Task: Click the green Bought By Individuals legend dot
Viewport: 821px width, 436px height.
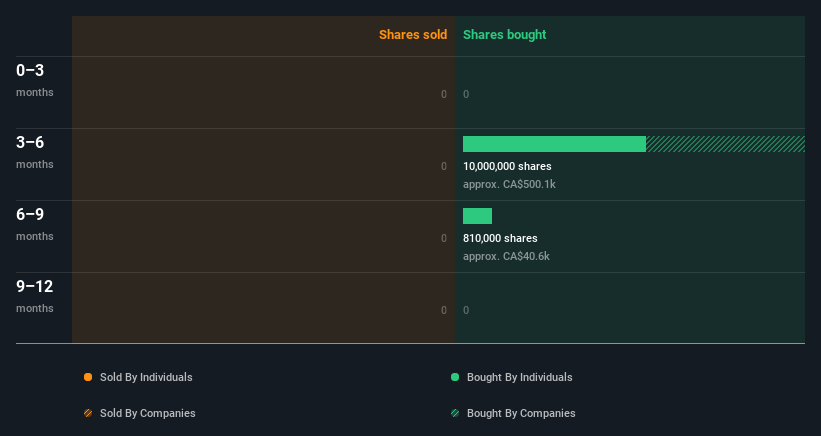Action: click(455, 377)
